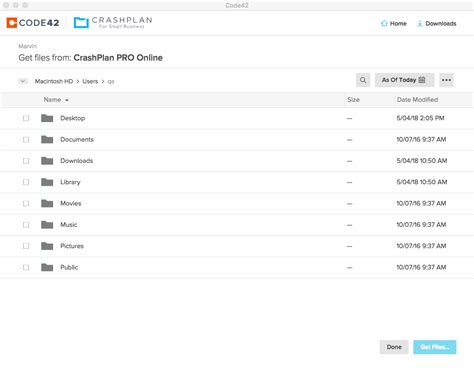Click the Public folder icon
This screenshot has width=474, height=368.
tap(47, 267)
